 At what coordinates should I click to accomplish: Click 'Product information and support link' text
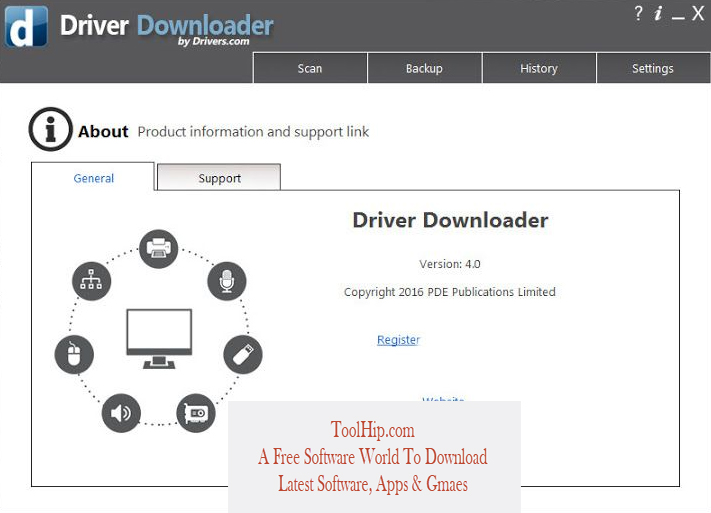pos(253,132)
